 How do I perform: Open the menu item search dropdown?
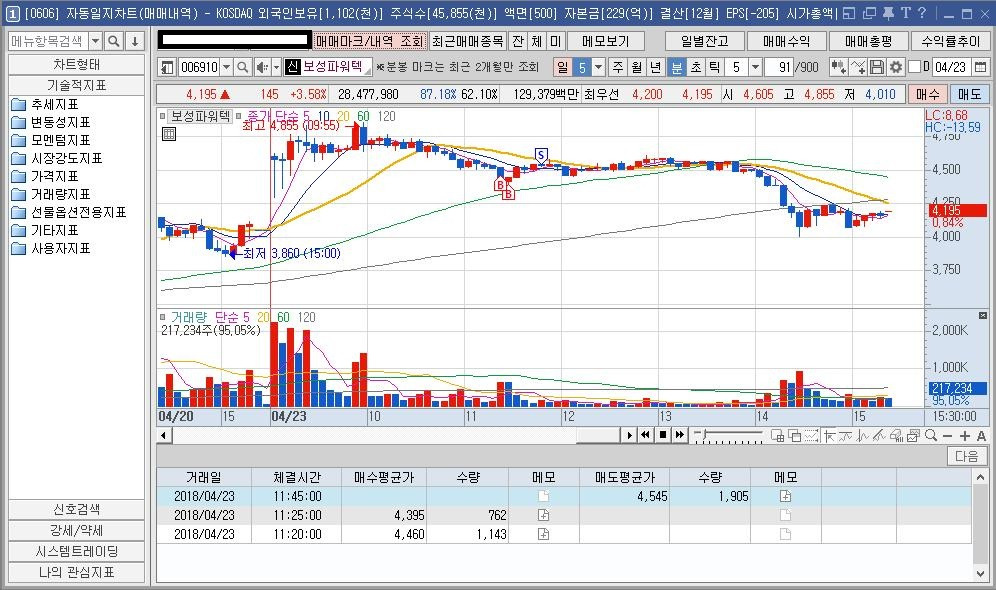[x=95, y=41]
